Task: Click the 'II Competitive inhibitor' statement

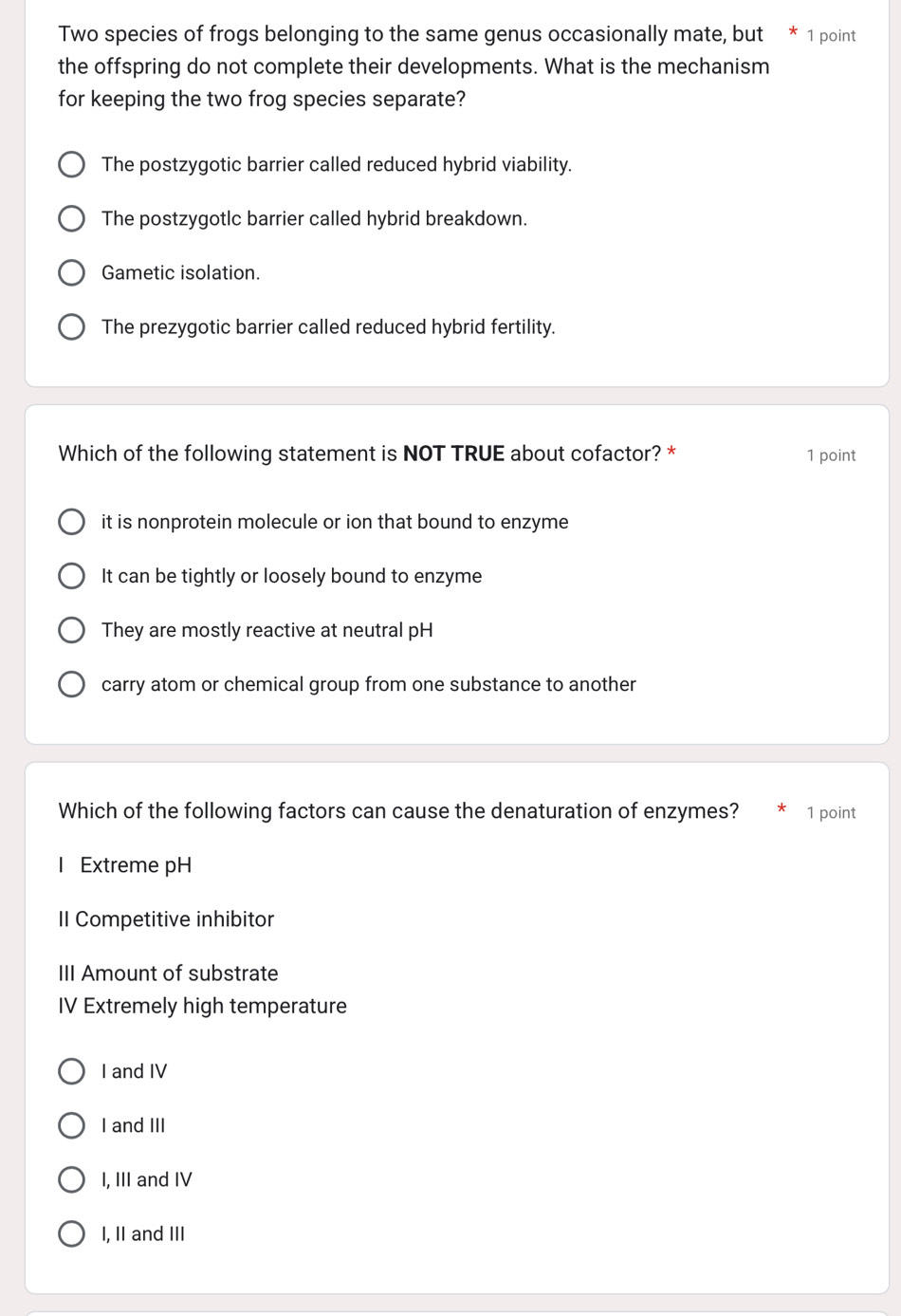Action: point(166,919)
